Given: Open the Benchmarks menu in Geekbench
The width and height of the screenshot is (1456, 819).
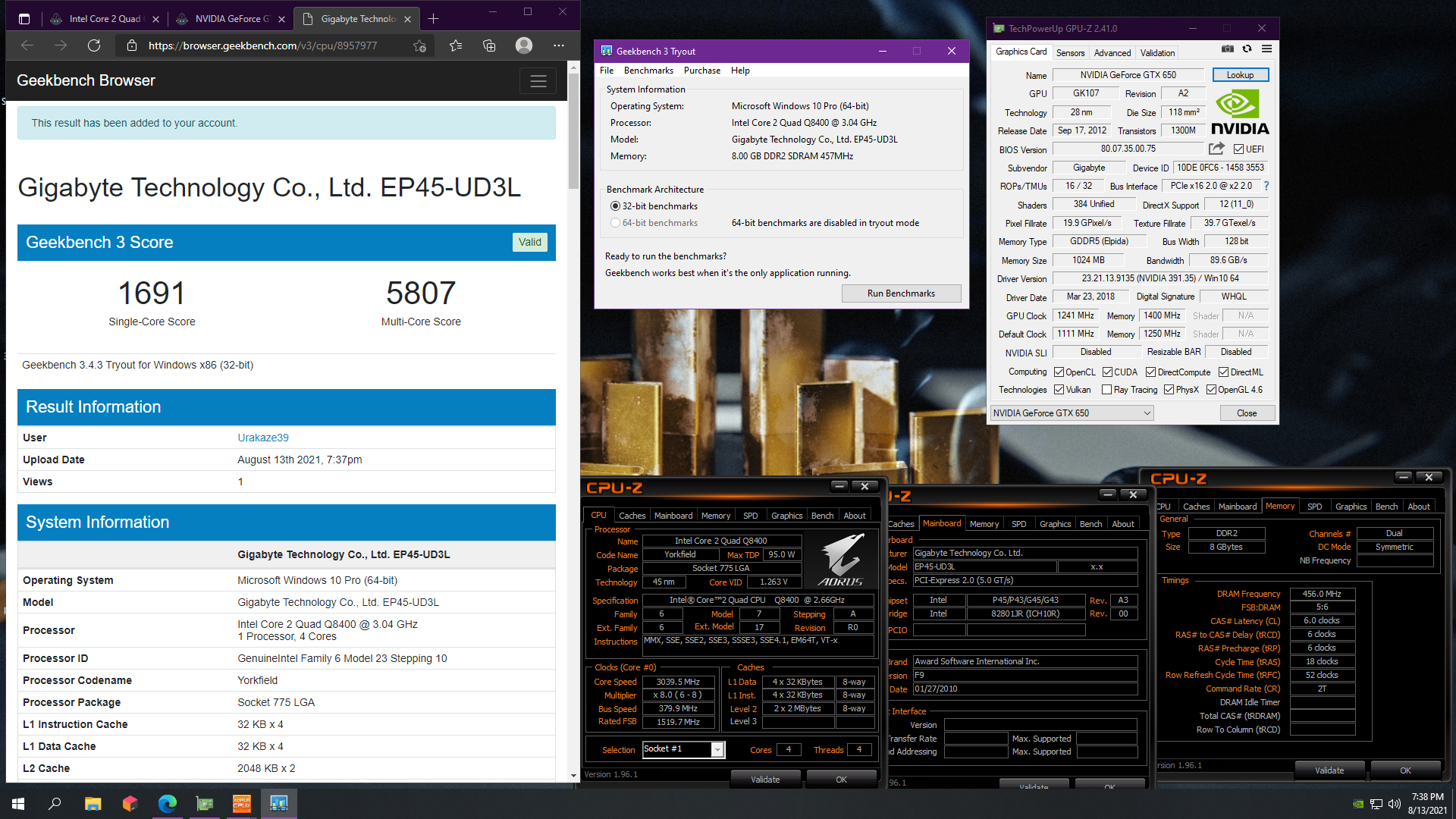Looking at the screenshot, I should pos(648,71).
